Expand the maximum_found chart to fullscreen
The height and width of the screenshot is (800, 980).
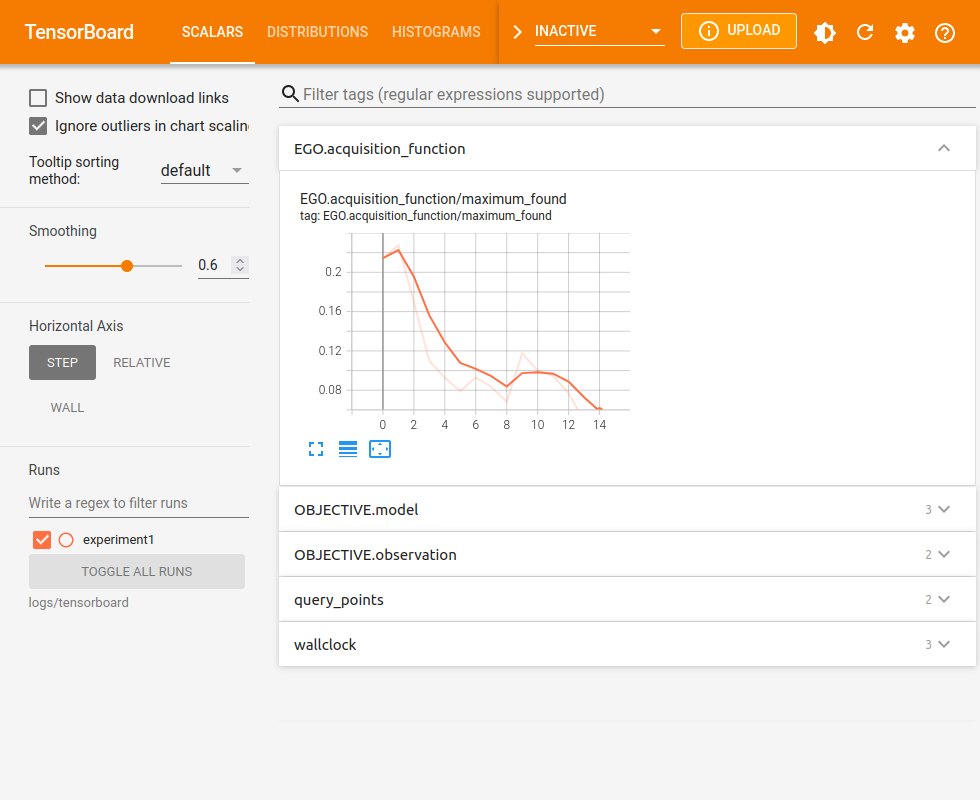tap(316, 449)
